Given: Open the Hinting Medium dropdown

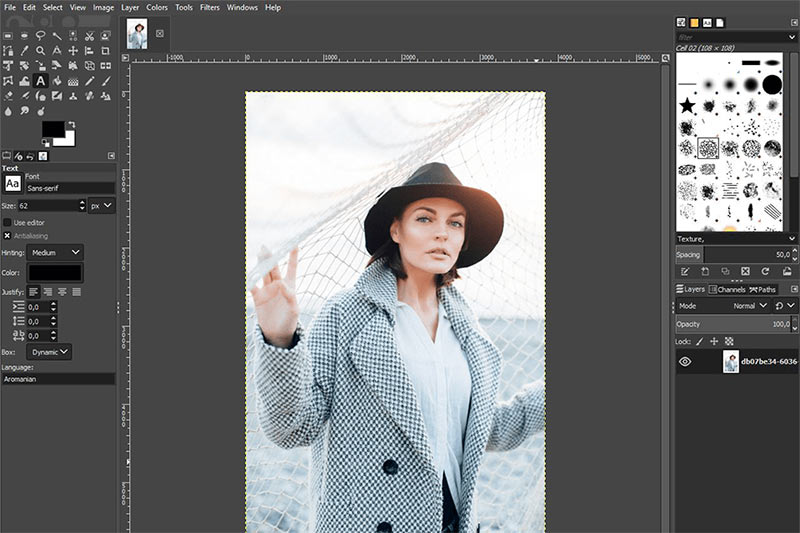Looking at the screenshot, I should (55, 252).
